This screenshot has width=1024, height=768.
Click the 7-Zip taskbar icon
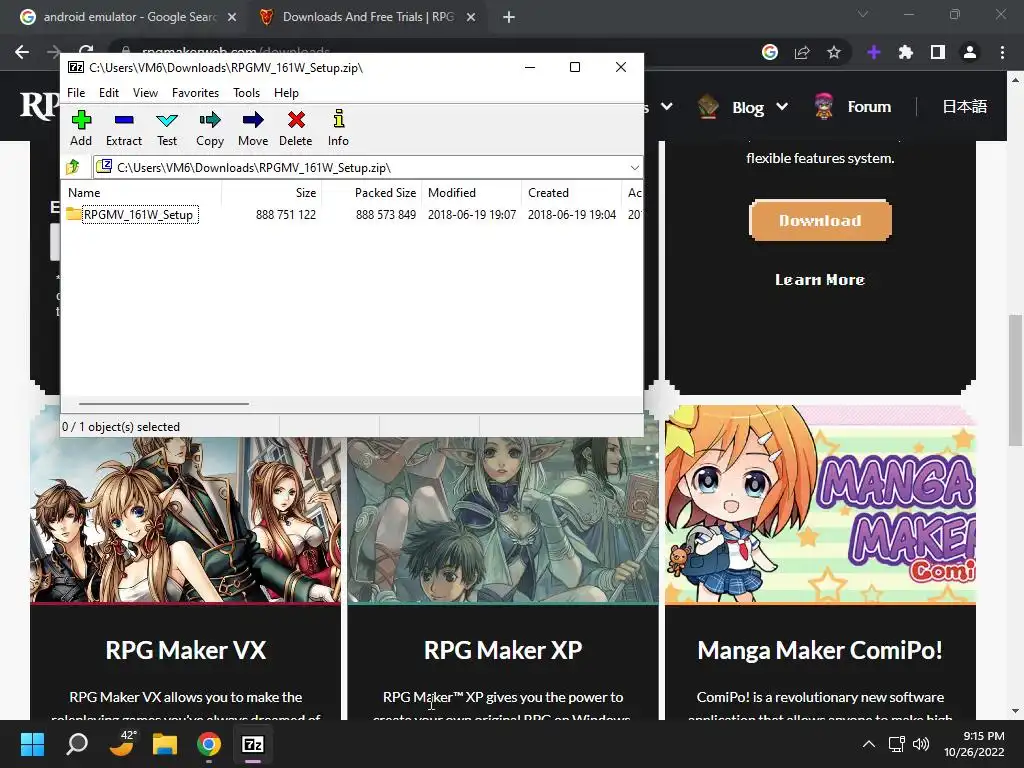[253, 744]
